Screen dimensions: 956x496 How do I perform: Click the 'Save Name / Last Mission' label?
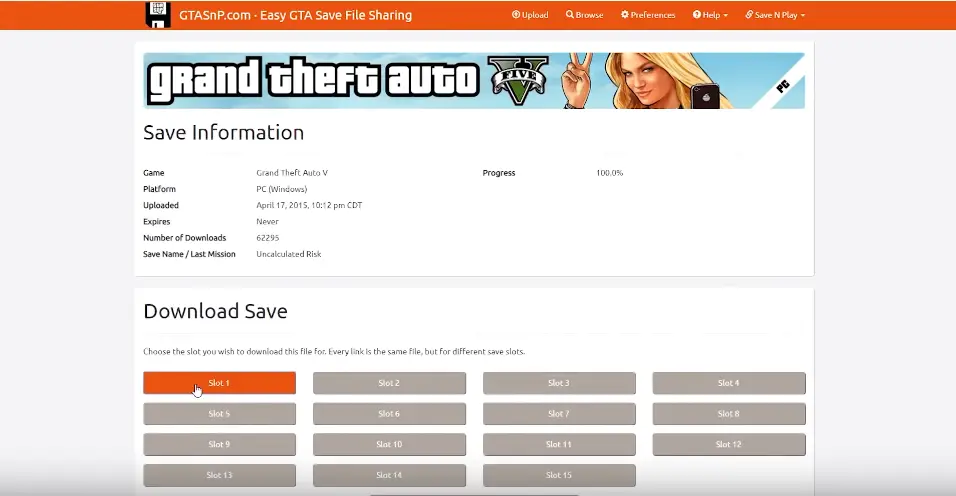[x=189, y=254]
